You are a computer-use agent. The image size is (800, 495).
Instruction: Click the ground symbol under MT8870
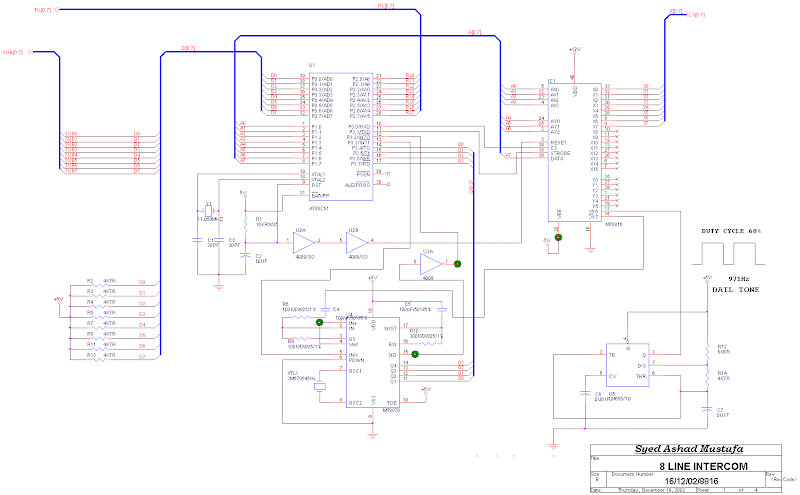pos(372,435)
